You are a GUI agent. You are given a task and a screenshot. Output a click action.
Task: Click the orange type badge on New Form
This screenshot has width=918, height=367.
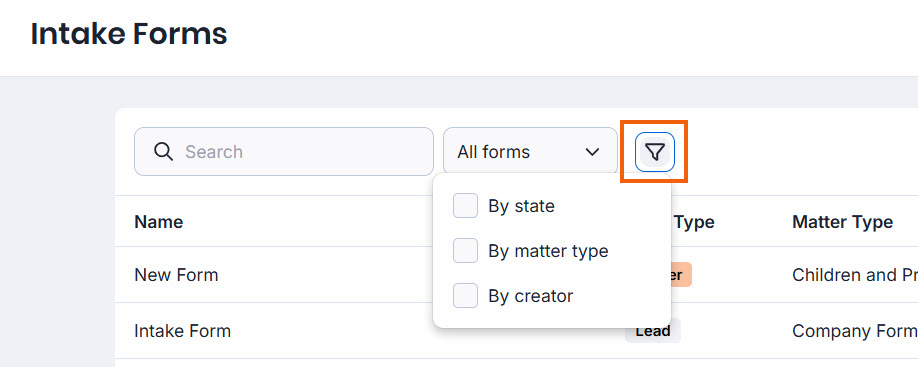click(x=680, y=275)
